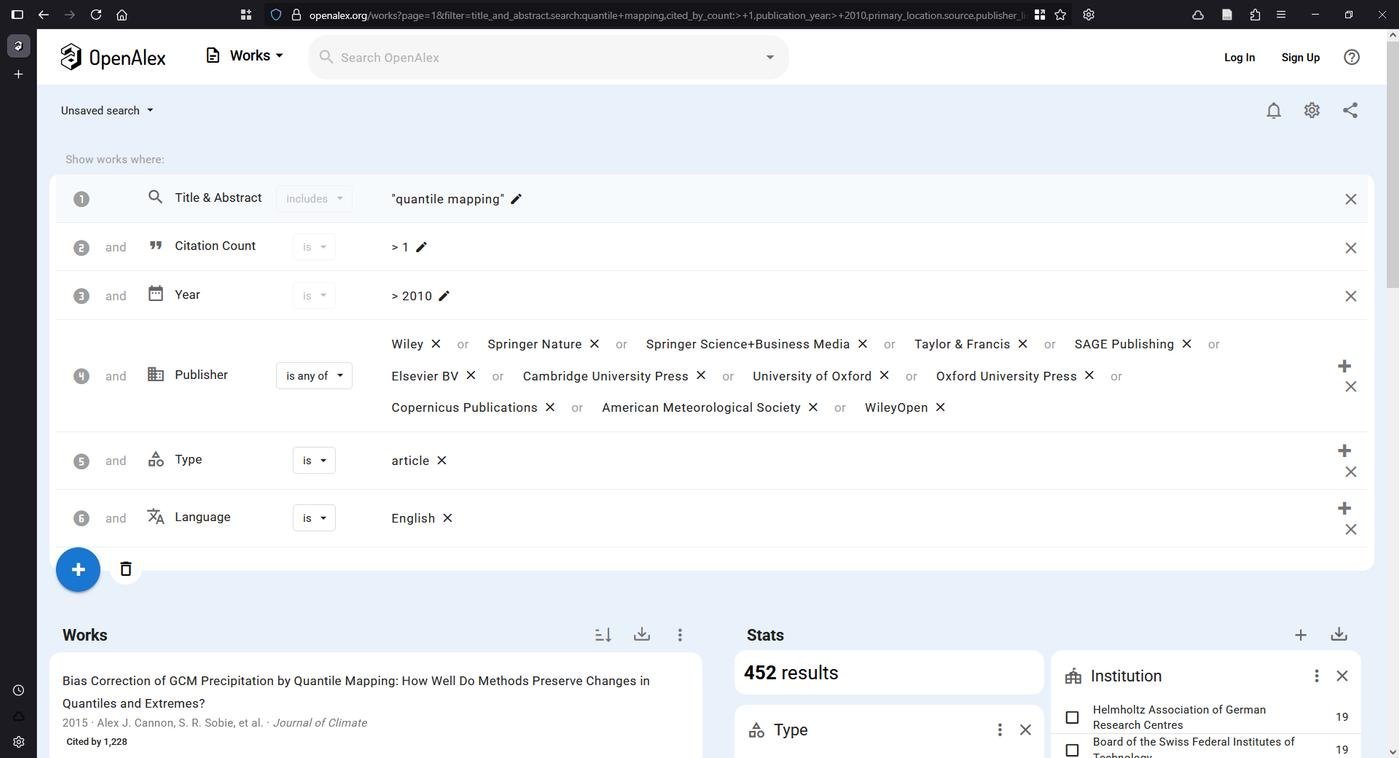1400x758 pixels.
Task: Remove the Copernicus Publications chip
Action: coord(550,407)
